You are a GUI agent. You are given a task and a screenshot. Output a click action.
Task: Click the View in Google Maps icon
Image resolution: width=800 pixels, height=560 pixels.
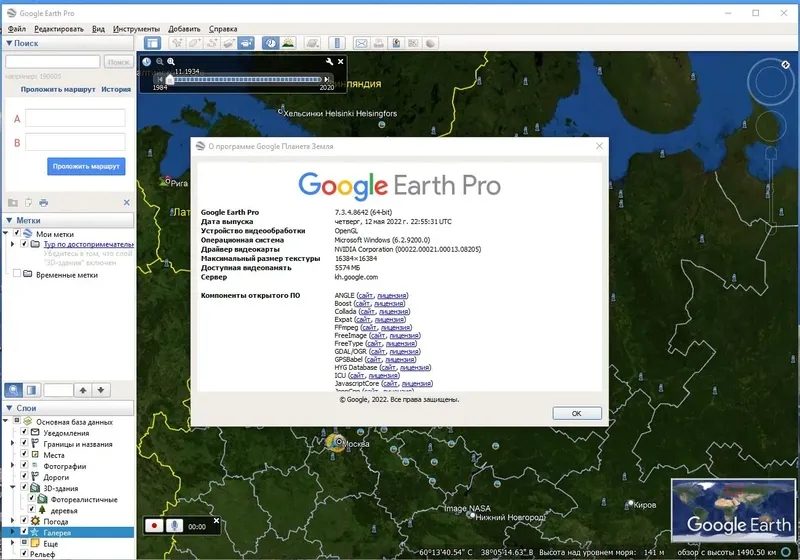[x=413, y=43]
